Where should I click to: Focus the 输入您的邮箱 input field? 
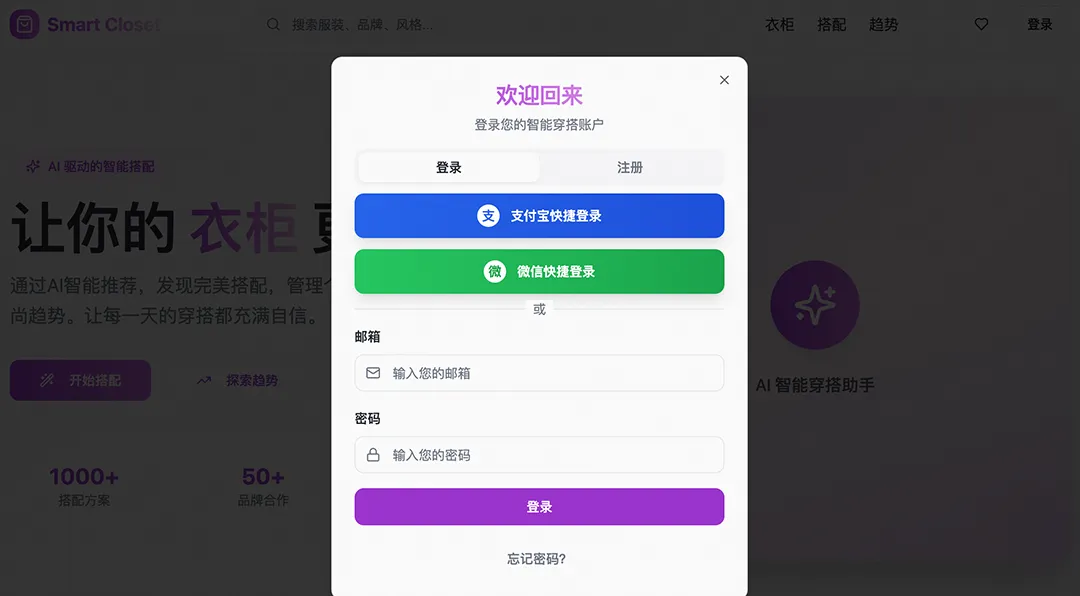pos(539,373)
